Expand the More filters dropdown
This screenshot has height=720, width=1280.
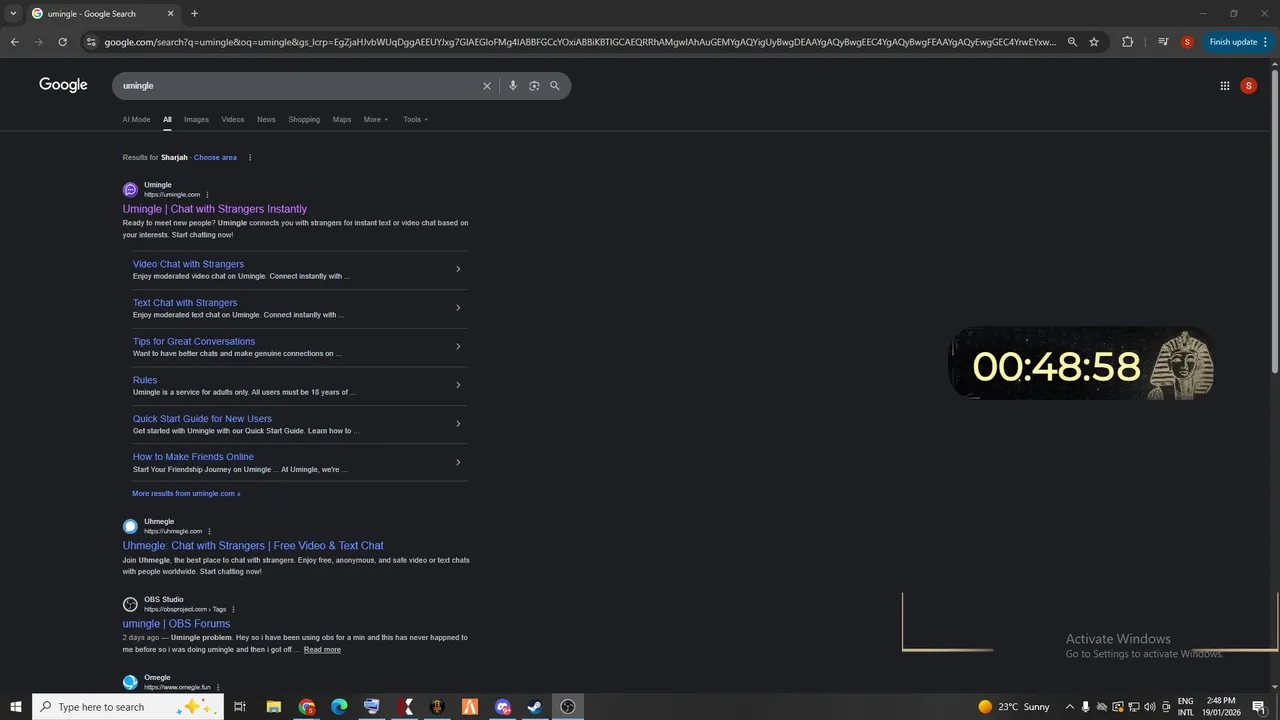click(x=376, y=120)
